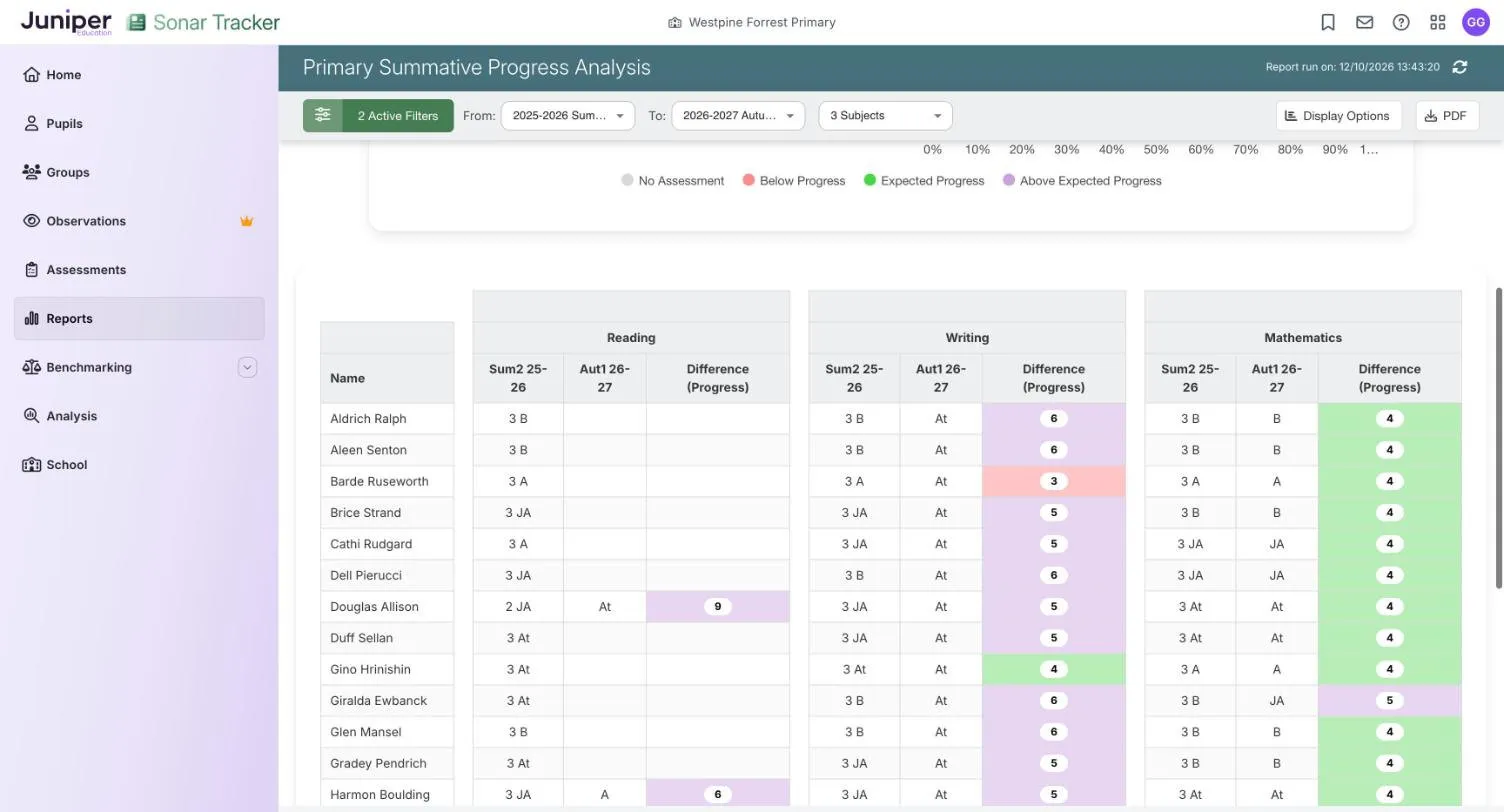Image resolution: width=1504 pixels, height=812 pixels.
Task: Click the school building icon beside Westpine Forrest Primary
Action: [675, 22]
